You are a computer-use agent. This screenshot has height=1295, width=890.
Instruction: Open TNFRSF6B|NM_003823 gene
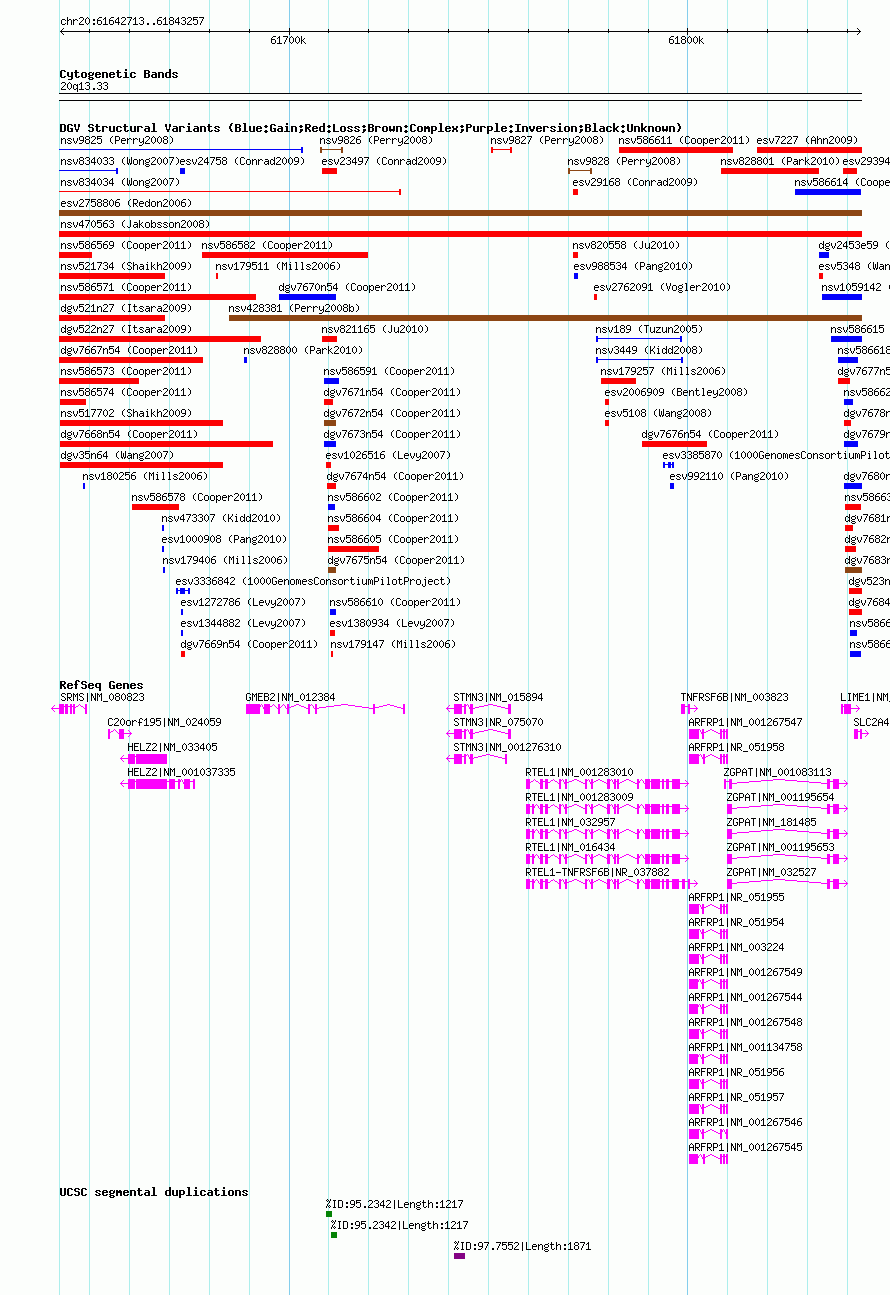pyautogui.click(x=688, y=708)
